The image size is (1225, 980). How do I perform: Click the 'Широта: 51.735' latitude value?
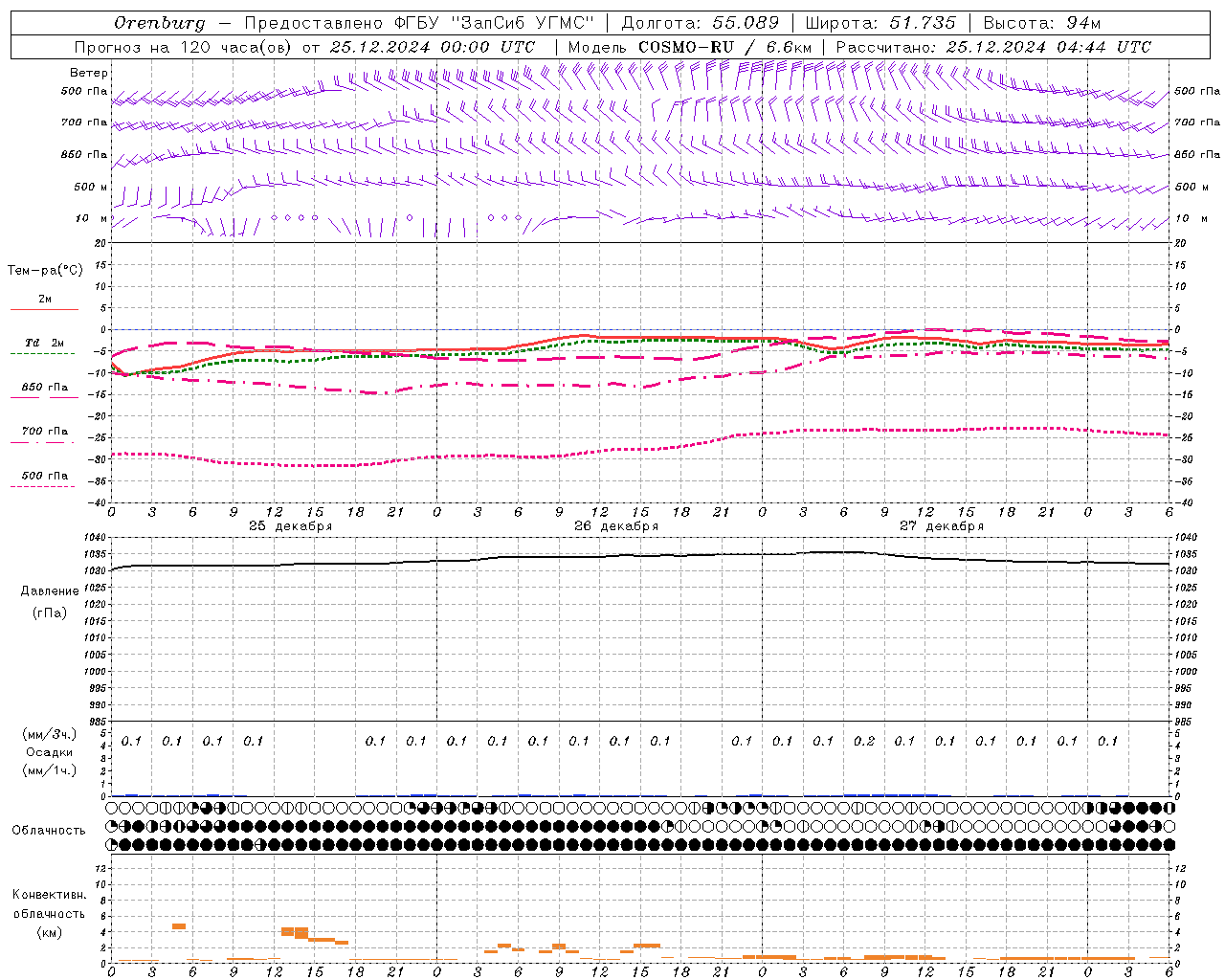pyautogui.click(x=880, y=23)
